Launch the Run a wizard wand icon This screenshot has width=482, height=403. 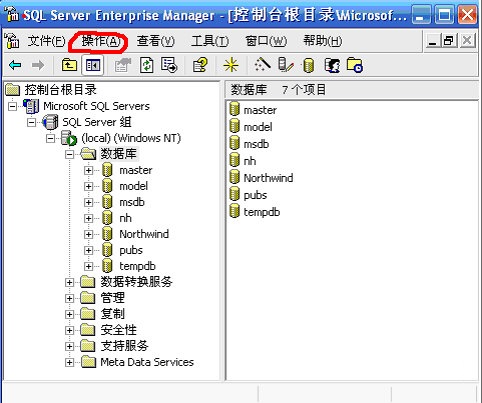[x=262, y=64]
